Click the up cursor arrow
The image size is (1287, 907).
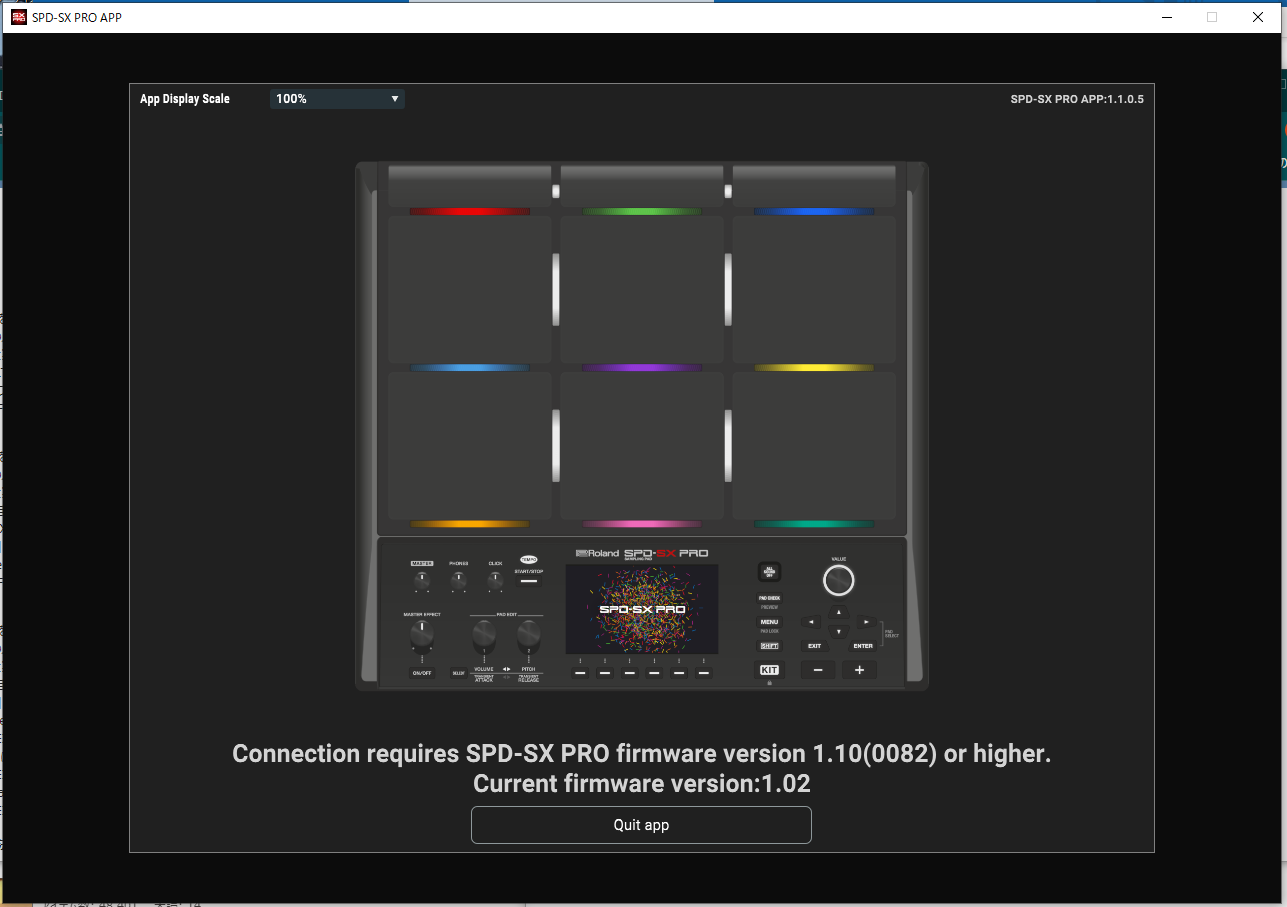coord(838,611)
